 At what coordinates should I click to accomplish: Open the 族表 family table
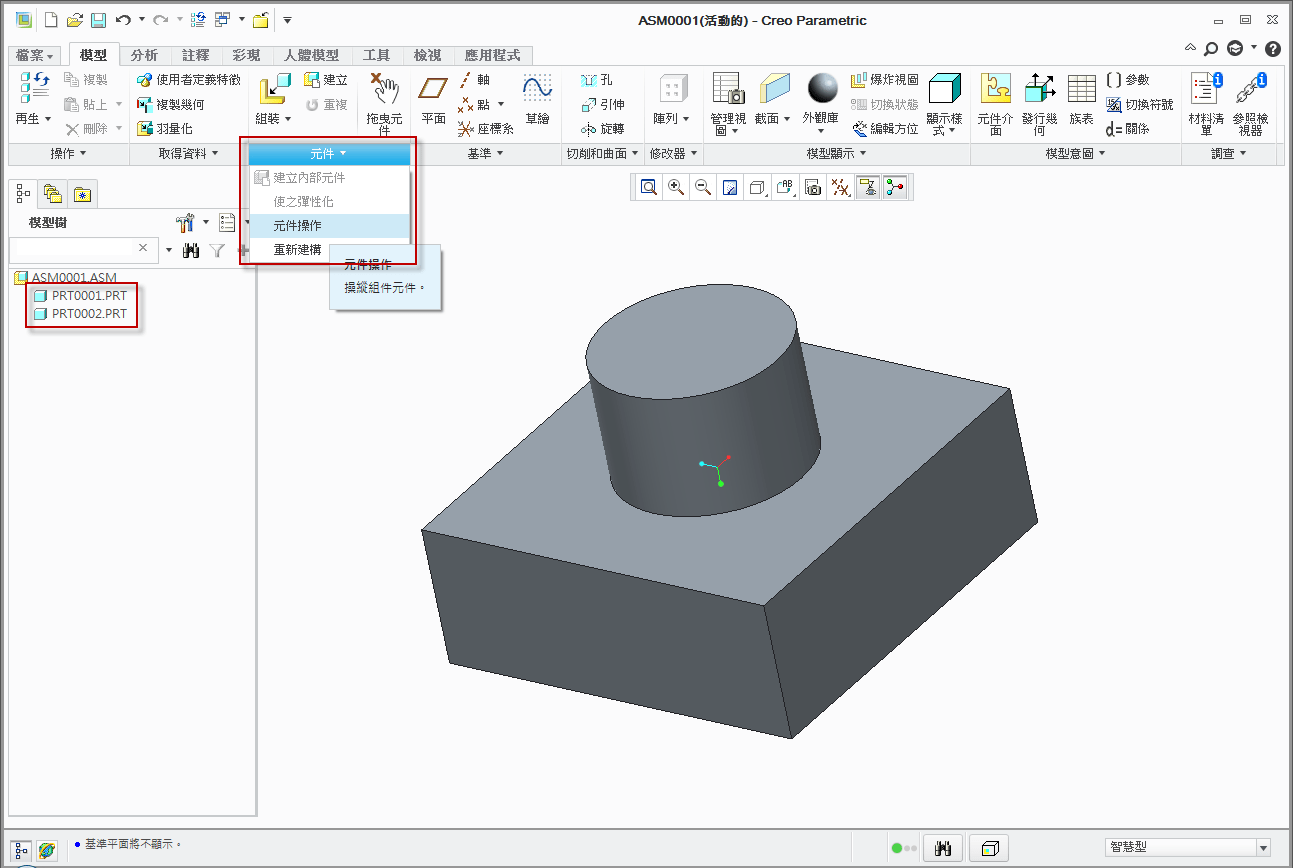1081,98
